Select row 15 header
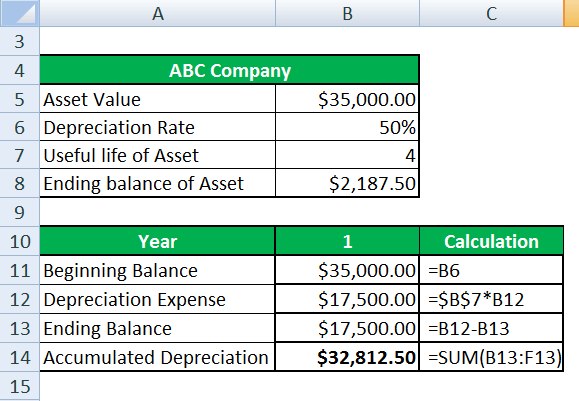 (x=19, y=386)
